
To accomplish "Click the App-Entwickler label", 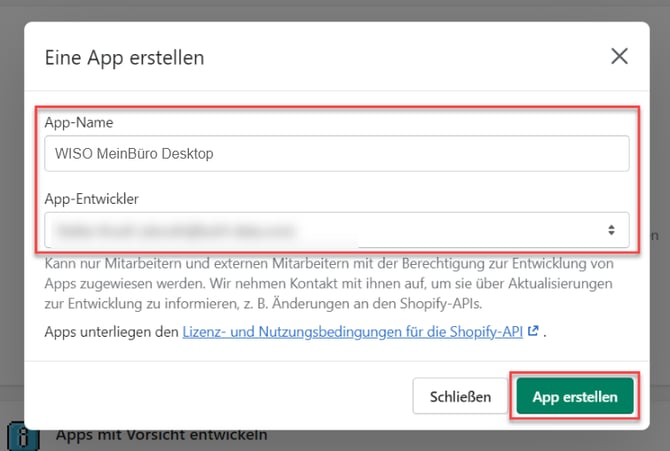I will click(x=92, y=199).
